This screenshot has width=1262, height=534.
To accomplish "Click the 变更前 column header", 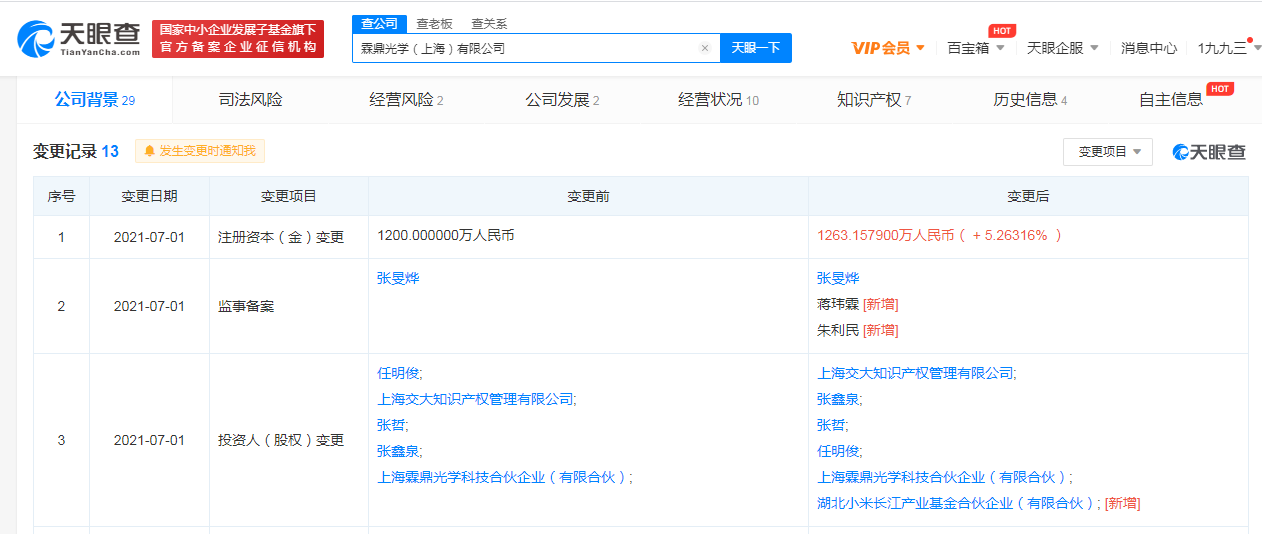I will pyautogui.click(x=588, y=196).
